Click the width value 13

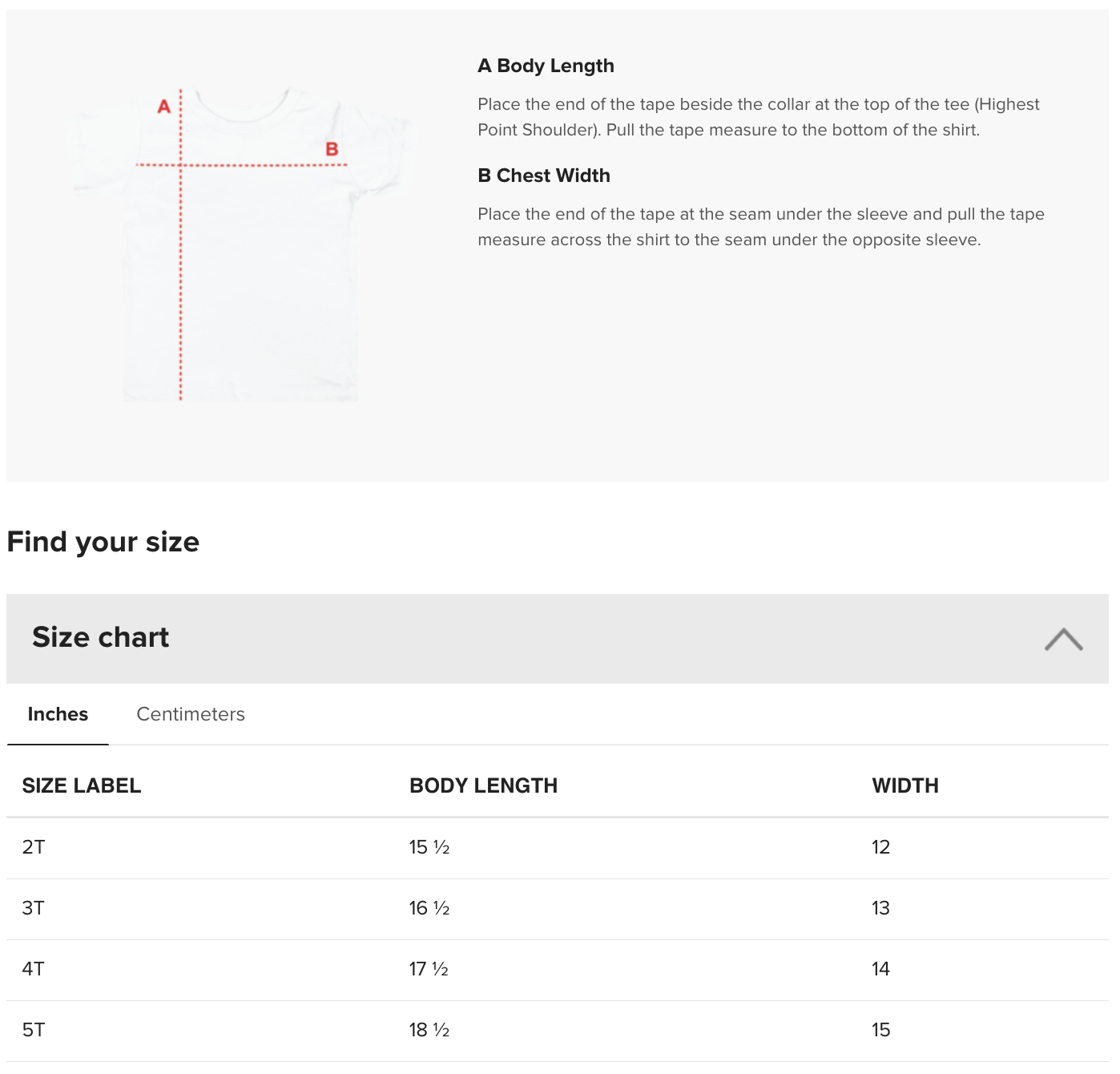pyautogui.click(x=880, y=908)
